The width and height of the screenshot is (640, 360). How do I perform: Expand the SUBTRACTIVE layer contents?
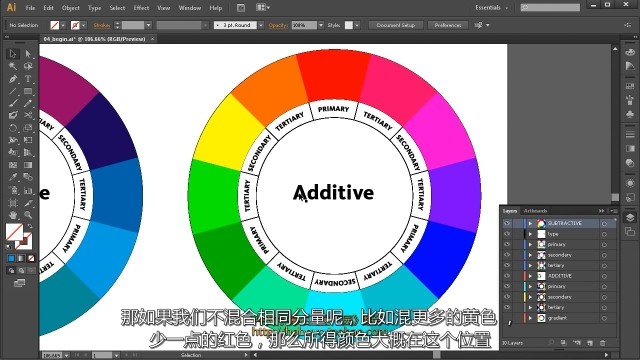[530, 223]
